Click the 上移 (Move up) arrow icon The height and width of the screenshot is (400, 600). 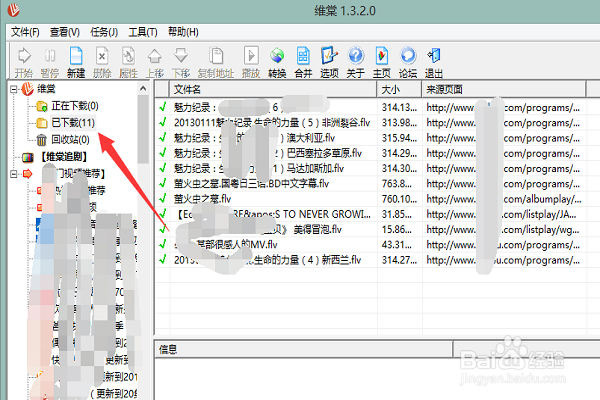pyautogui.click(x=155, y=62)
